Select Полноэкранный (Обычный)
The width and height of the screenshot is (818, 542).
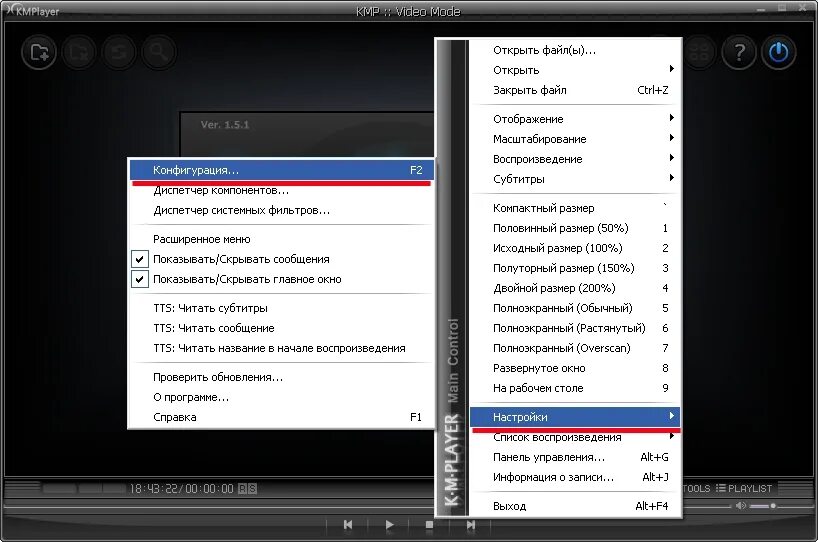pos(575,308)
